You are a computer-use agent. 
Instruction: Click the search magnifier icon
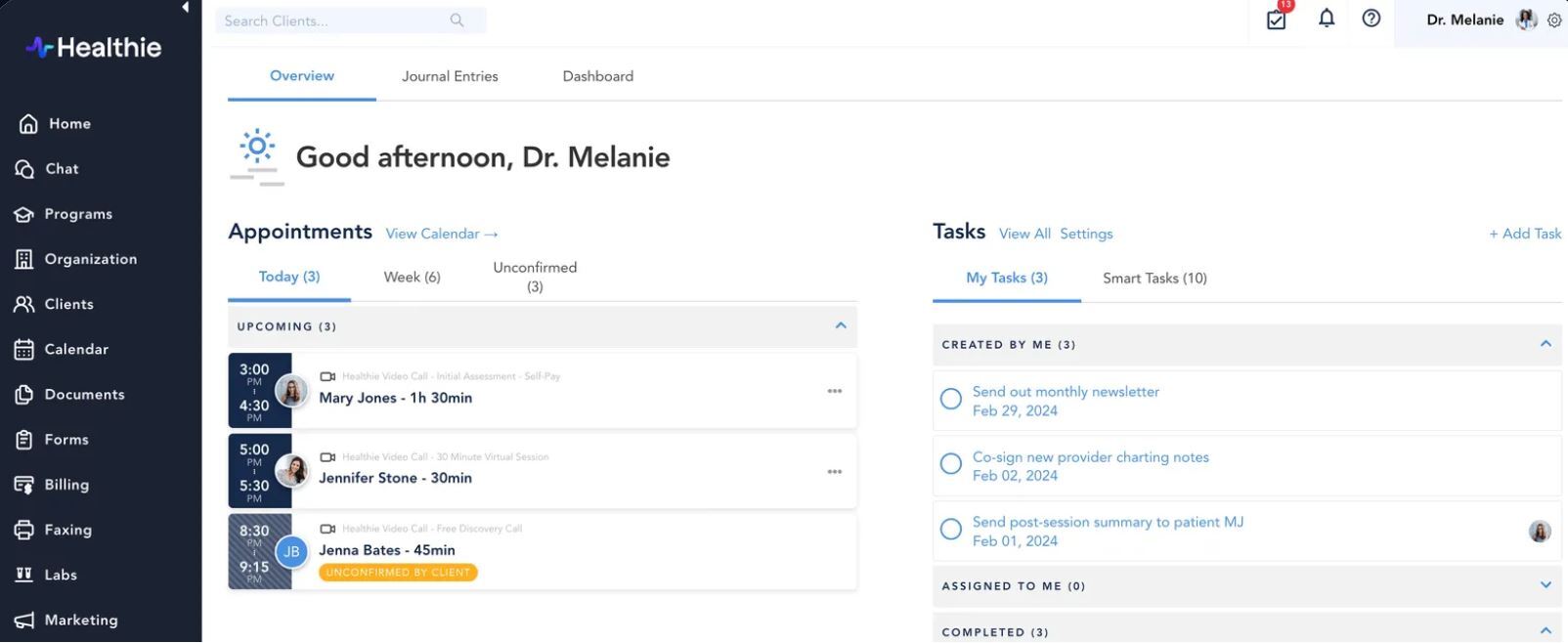coord(457,21)
